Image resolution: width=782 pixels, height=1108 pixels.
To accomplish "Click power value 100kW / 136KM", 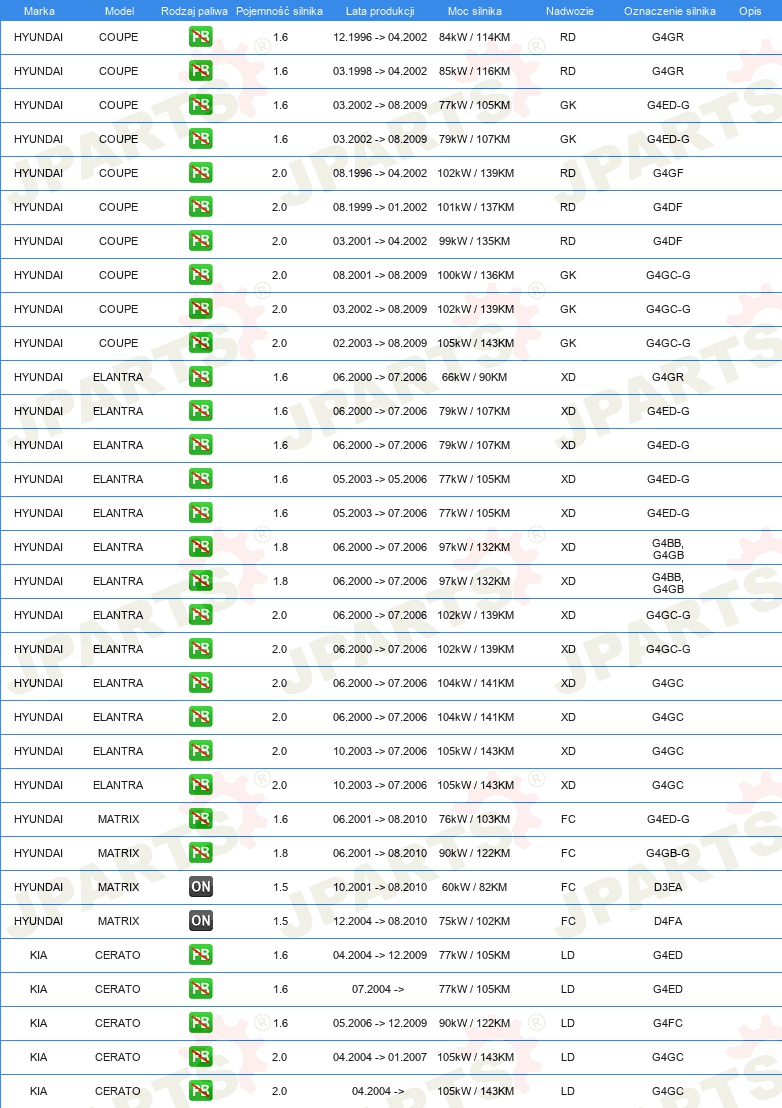I will coord(475,275).
